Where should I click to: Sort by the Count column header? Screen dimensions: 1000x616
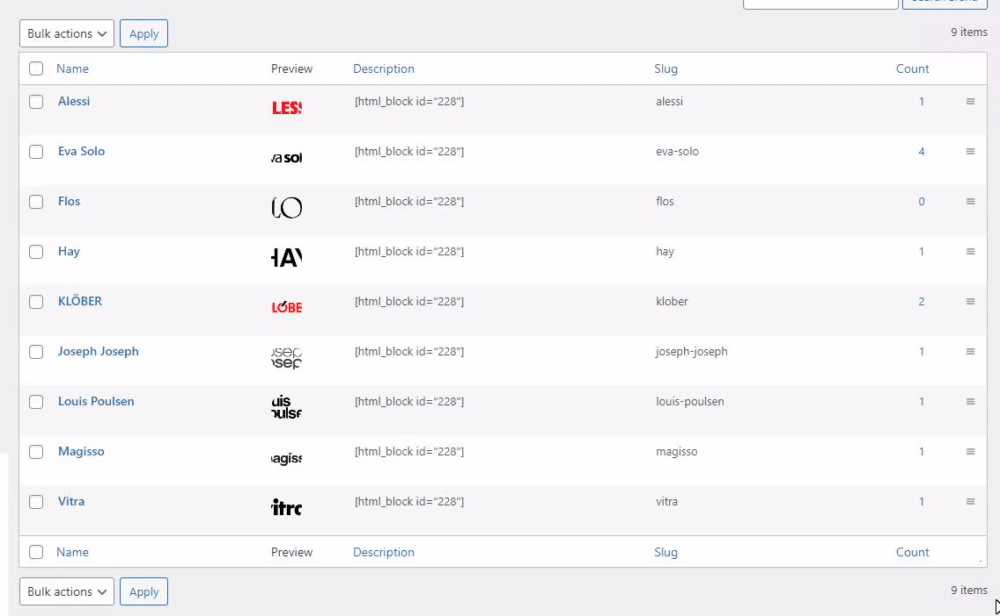pos(912,68)
